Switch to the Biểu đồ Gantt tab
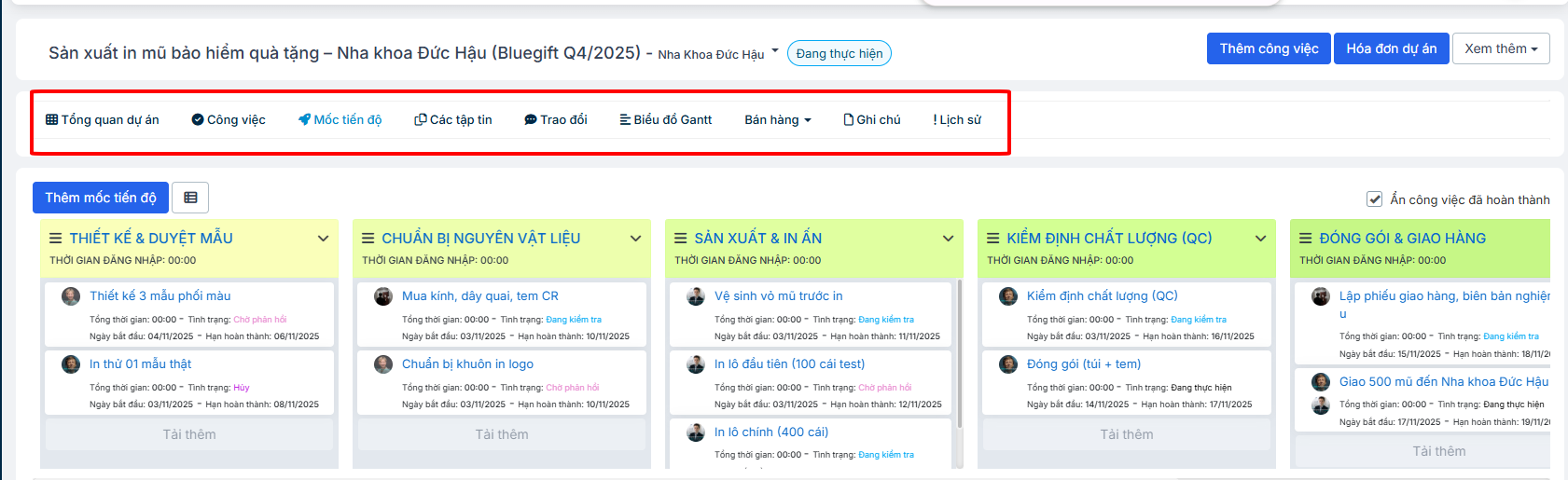The image size is (1568, 480). pyautogui.click(x=665, y=120)
